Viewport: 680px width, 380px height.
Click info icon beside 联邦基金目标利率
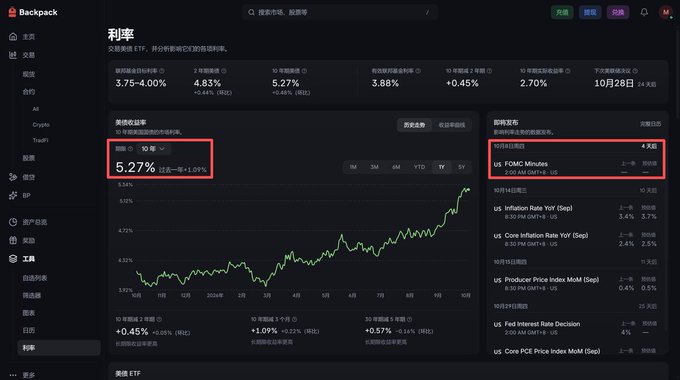[162, 71]
